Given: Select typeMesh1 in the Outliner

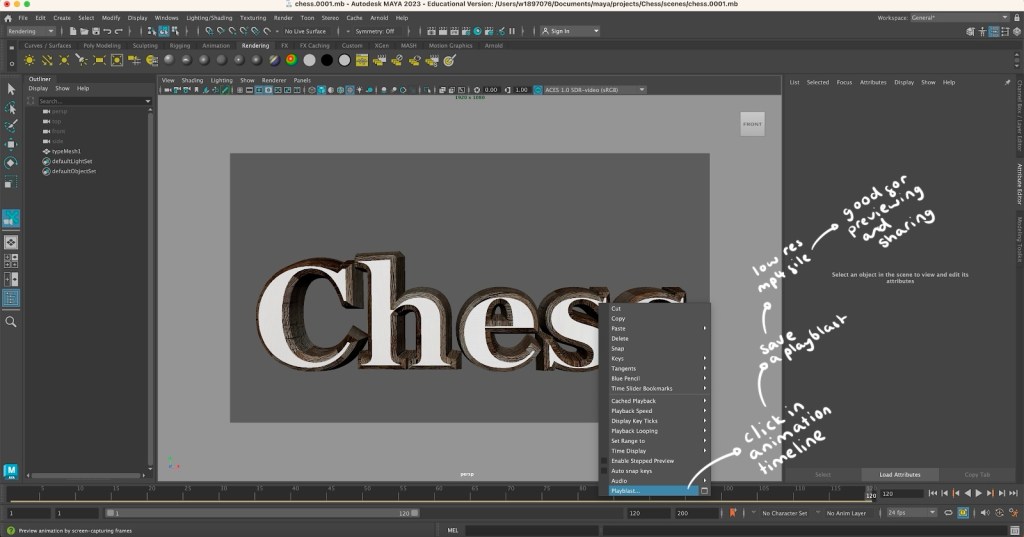Looking at the screenshot, I should (66, 151).
